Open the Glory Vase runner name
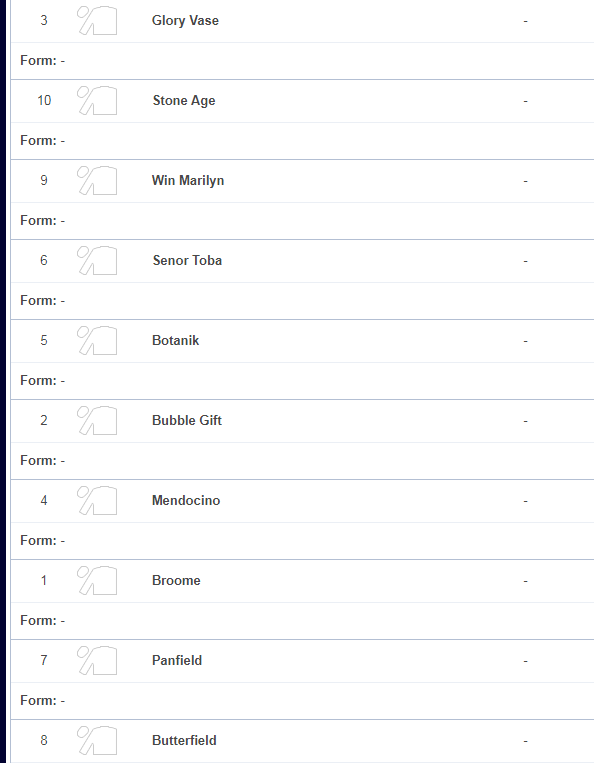The image size is (594, 763). pyautogui.click(x=185, y=20)
